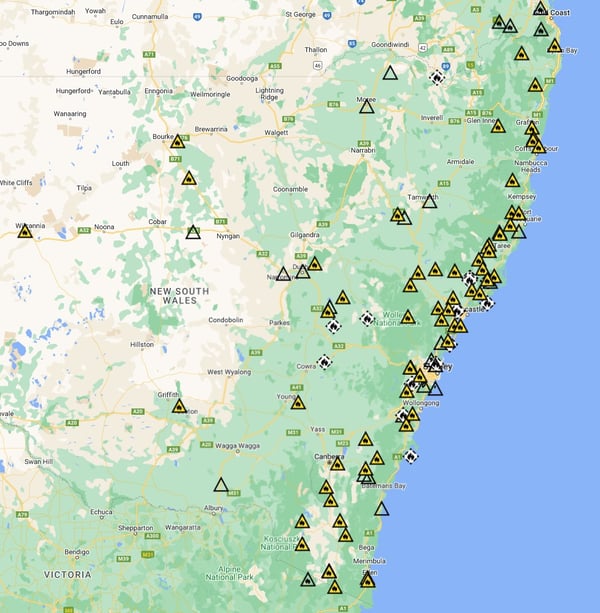The width and height of the screenshot is (600, 613).
Task: Click the Bendigo city label
Action: (x=77, y=552)
